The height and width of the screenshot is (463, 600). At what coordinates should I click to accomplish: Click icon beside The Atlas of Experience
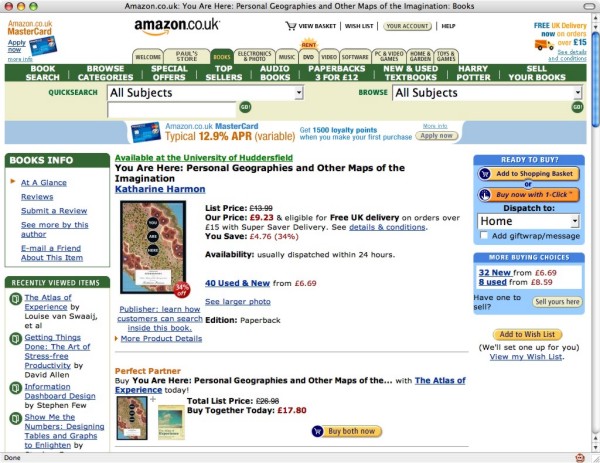click(x=15, y=297)
